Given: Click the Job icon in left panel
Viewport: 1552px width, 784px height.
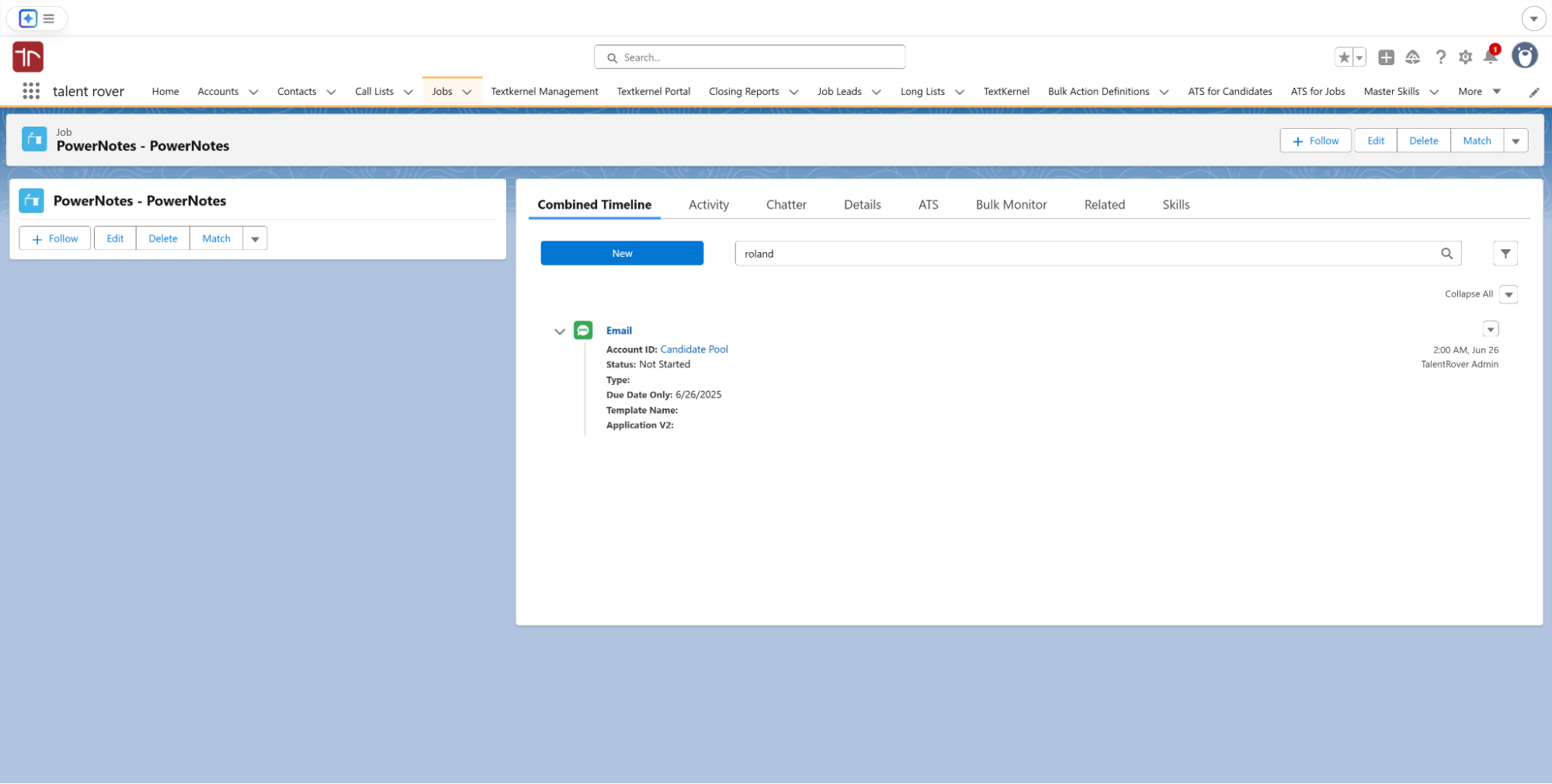Looking at the screenshot, I should click(31, 200).
